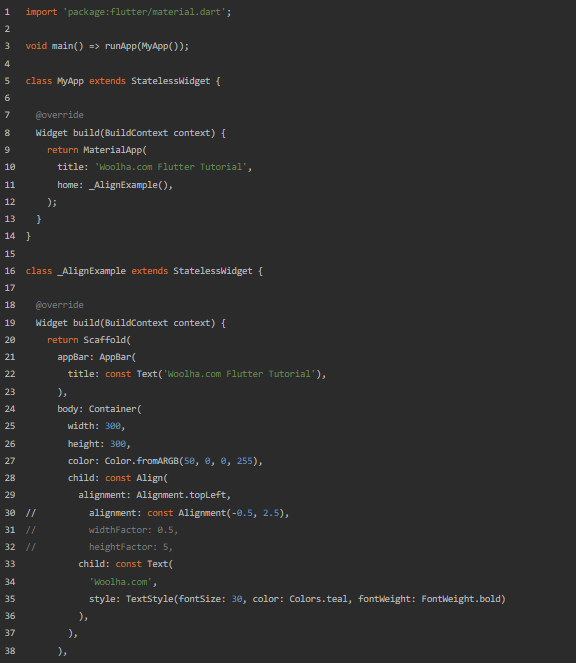Click the width value 300
The image size is (576, 663).
coord(112,426)
